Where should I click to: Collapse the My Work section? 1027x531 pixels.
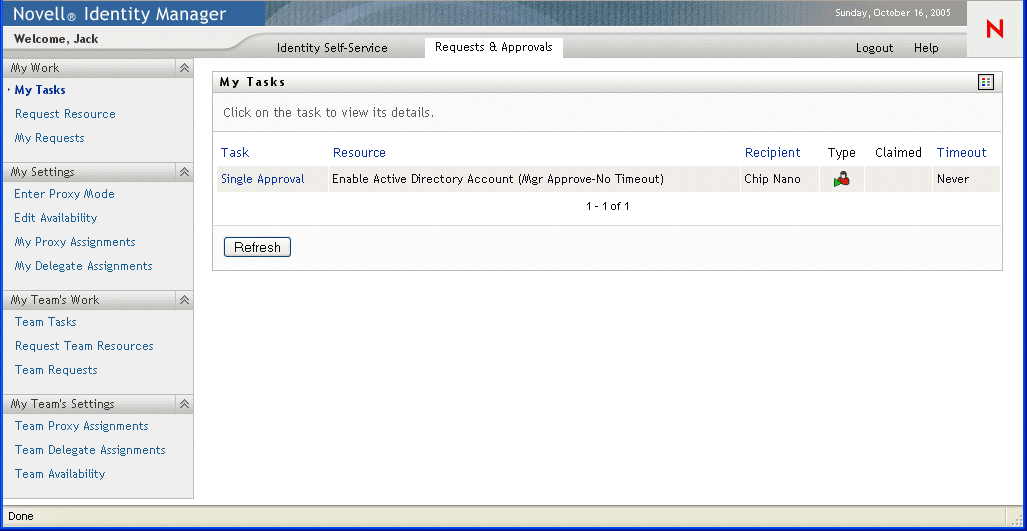click(183, 68)
